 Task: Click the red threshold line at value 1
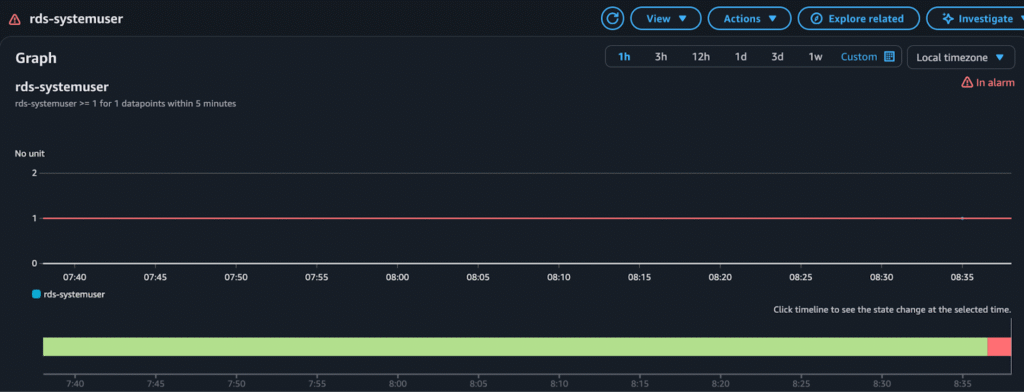pos(526,218)
